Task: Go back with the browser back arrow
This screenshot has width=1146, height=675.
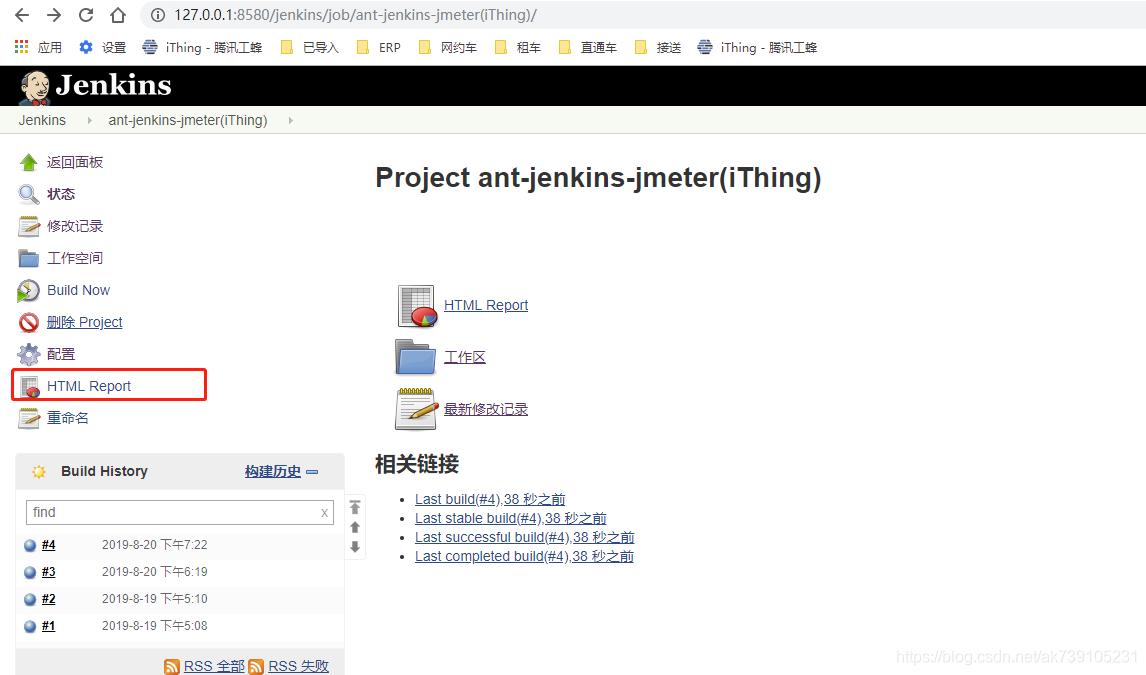Action: coord(22,15)
